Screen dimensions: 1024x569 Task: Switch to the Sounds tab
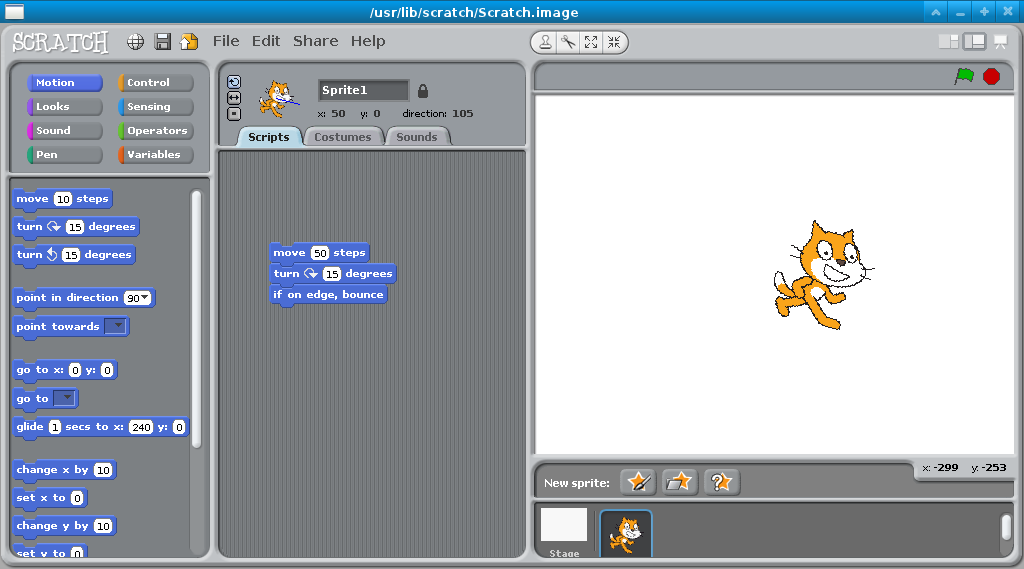[417, 137]
